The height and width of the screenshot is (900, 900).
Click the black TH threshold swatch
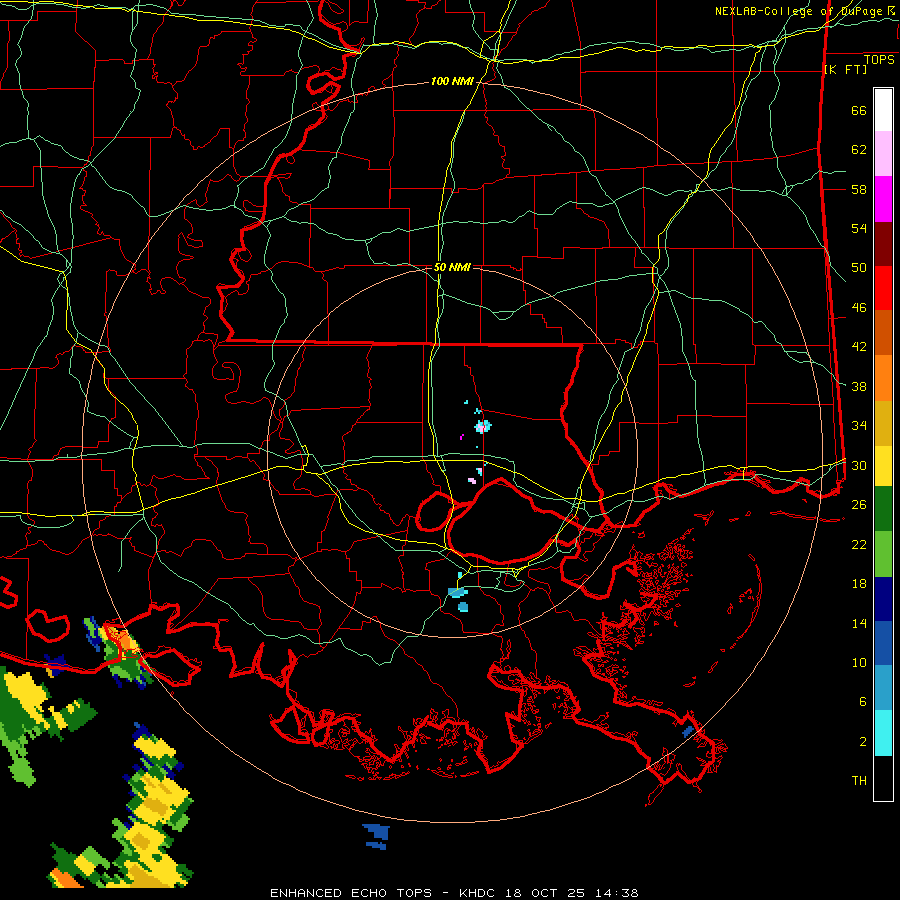[883, 778]
